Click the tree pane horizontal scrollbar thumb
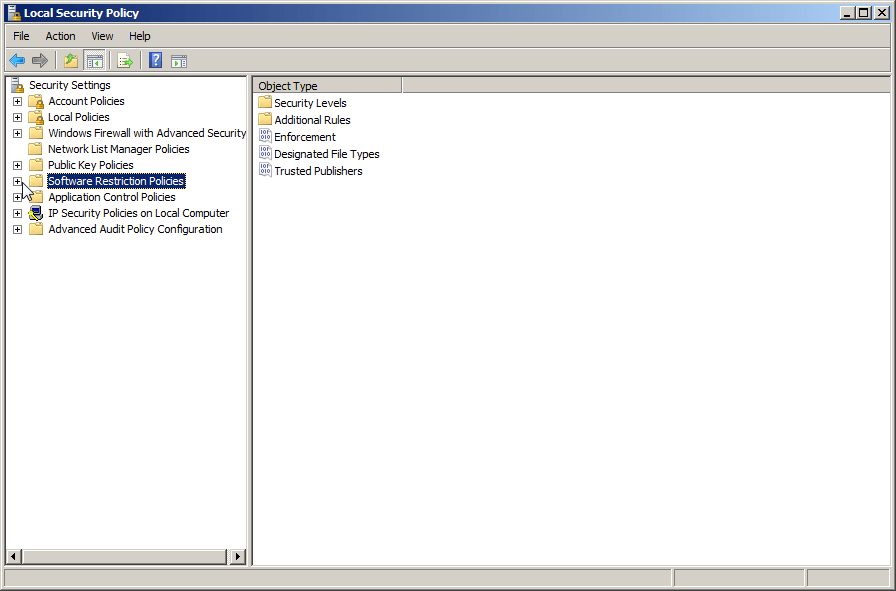The width and height of the screenshot is (896, 591). (125, 556)
